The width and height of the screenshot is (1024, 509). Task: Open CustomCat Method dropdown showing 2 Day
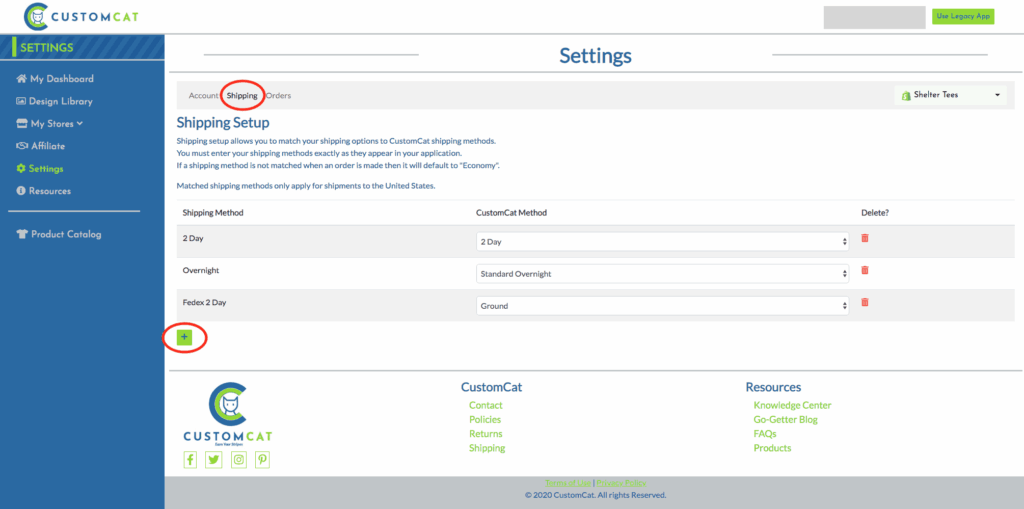(662, 242)
